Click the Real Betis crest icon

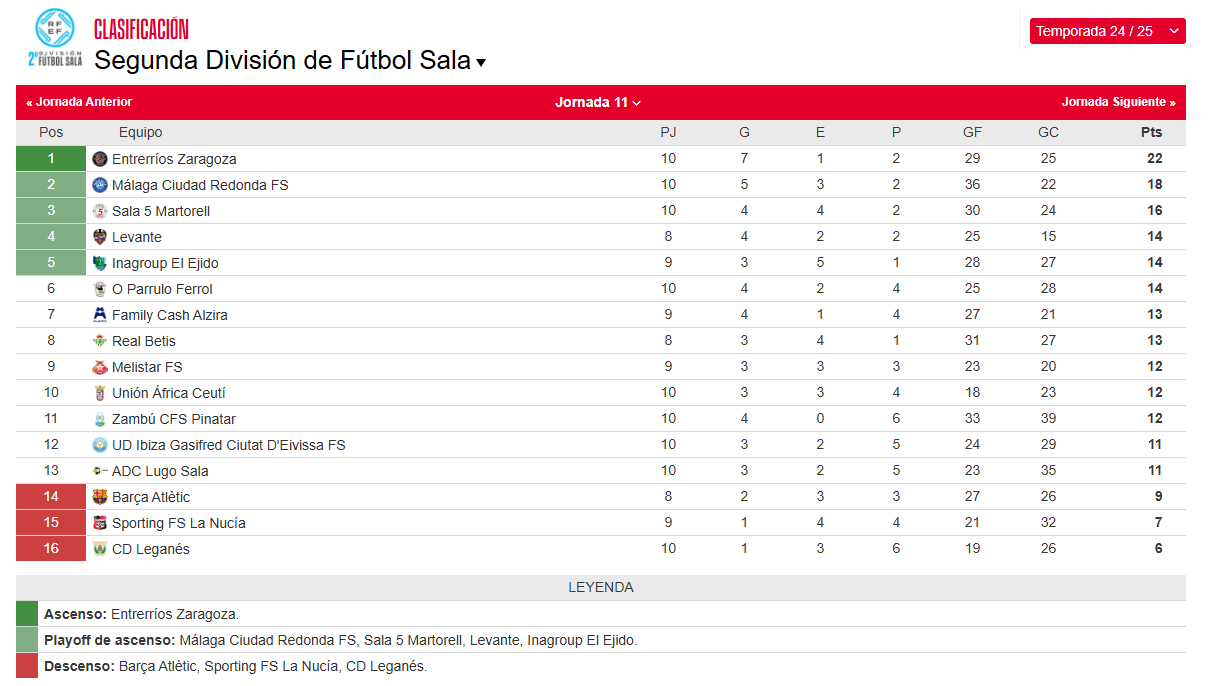pos(99,341)
